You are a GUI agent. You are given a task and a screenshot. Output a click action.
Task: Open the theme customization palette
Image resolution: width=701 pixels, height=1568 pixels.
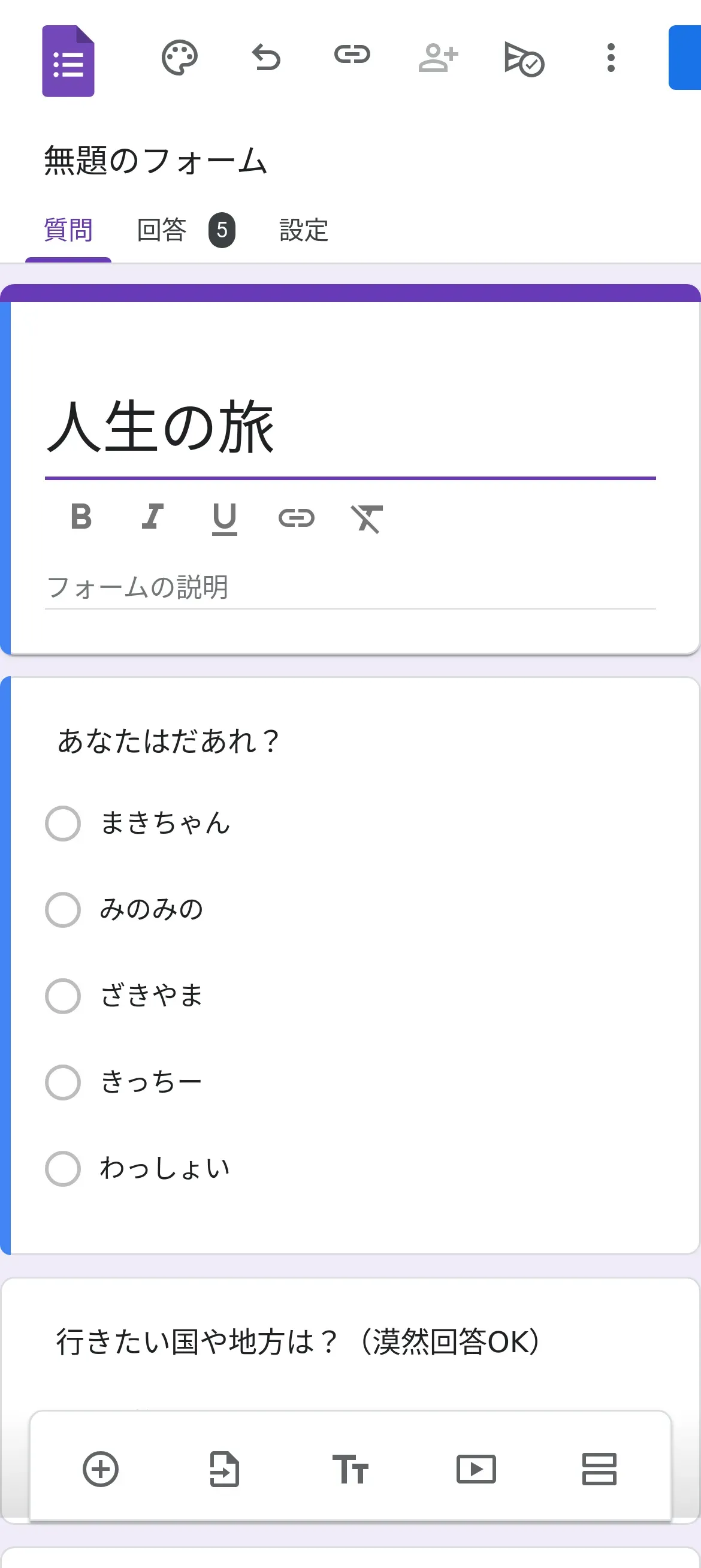click(179, 58)
